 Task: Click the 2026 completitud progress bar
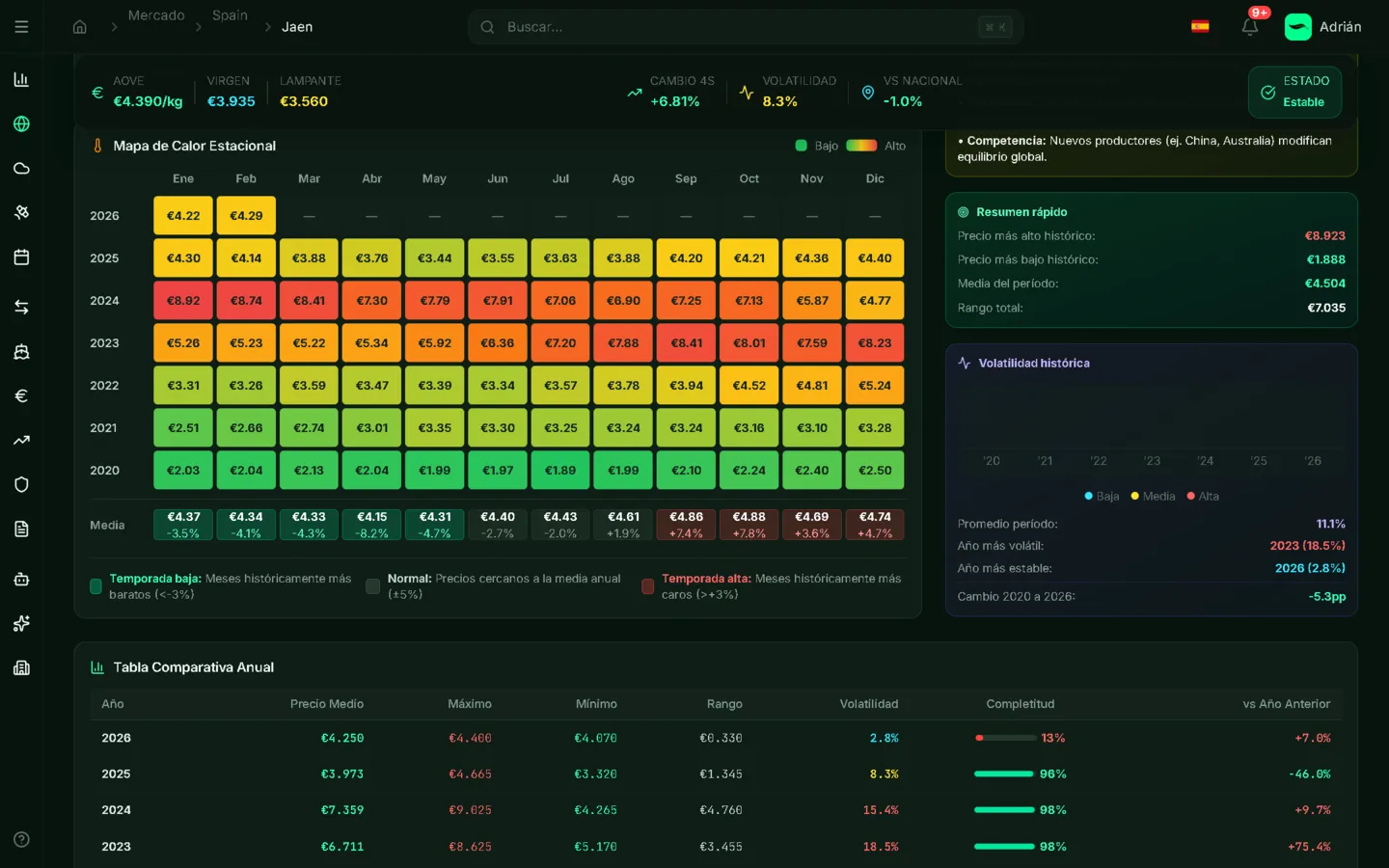1005,738
